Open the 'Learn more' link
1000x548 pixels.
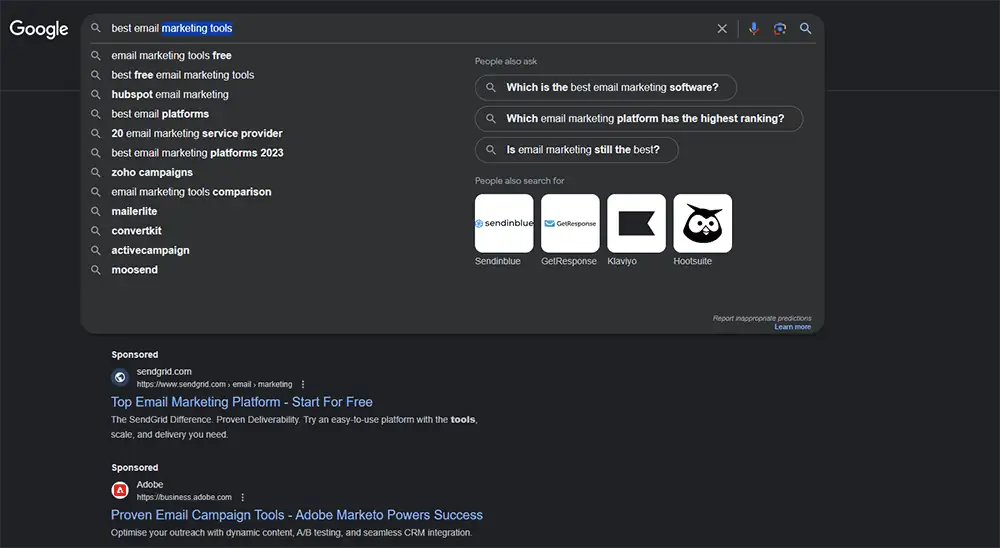click(x=793, y=327)
